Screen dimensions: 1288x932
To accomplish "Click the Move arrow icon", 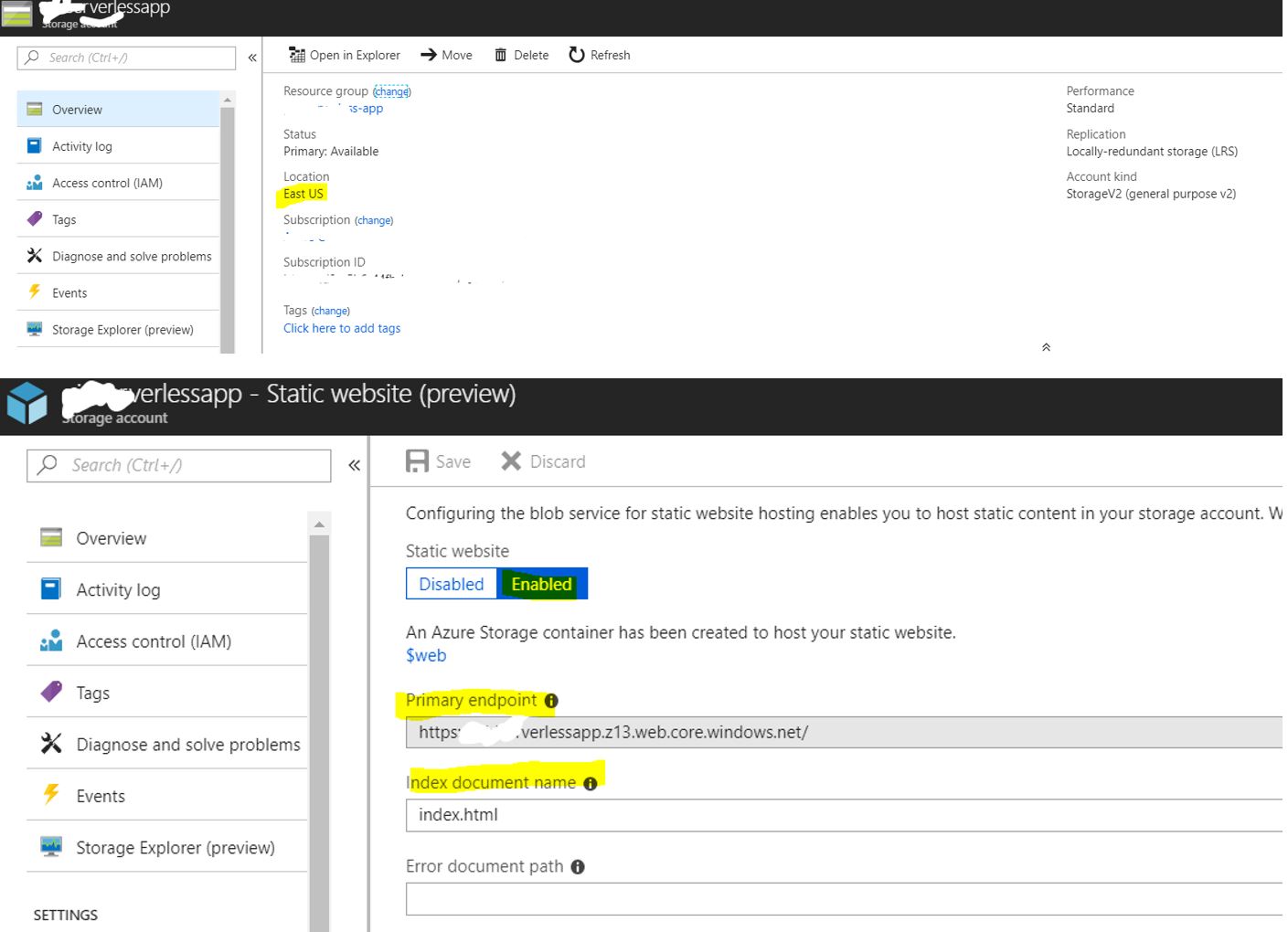I will (429, 55).
